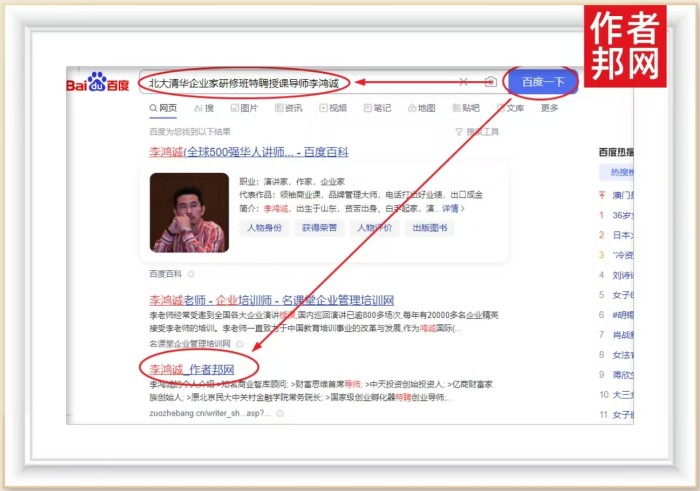The height and width of the screenshot is (491, 700).
Task: Open the 地图 map tab
Action: [420, 108]
